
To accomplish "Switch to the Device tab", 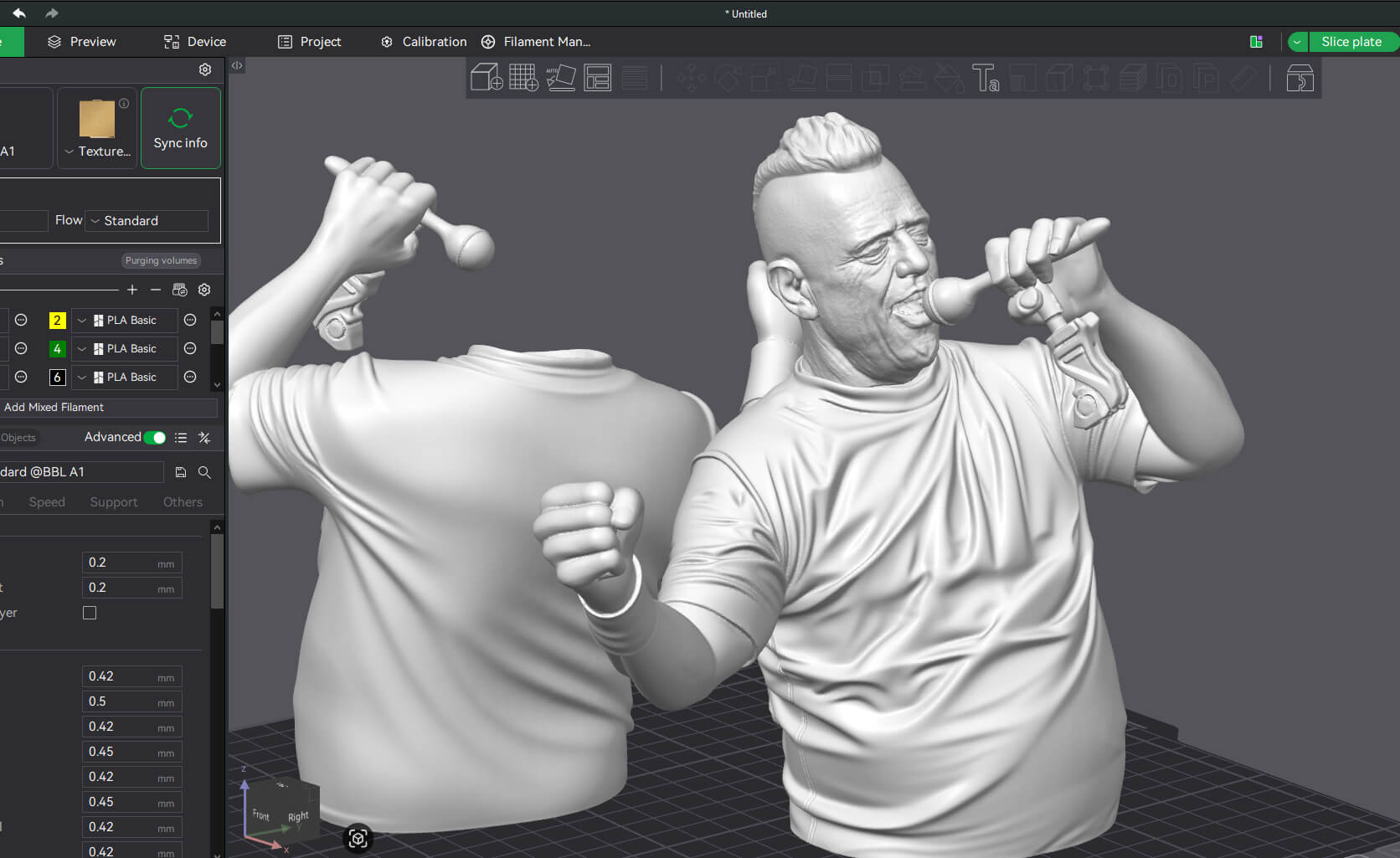I will click(194, 42).
